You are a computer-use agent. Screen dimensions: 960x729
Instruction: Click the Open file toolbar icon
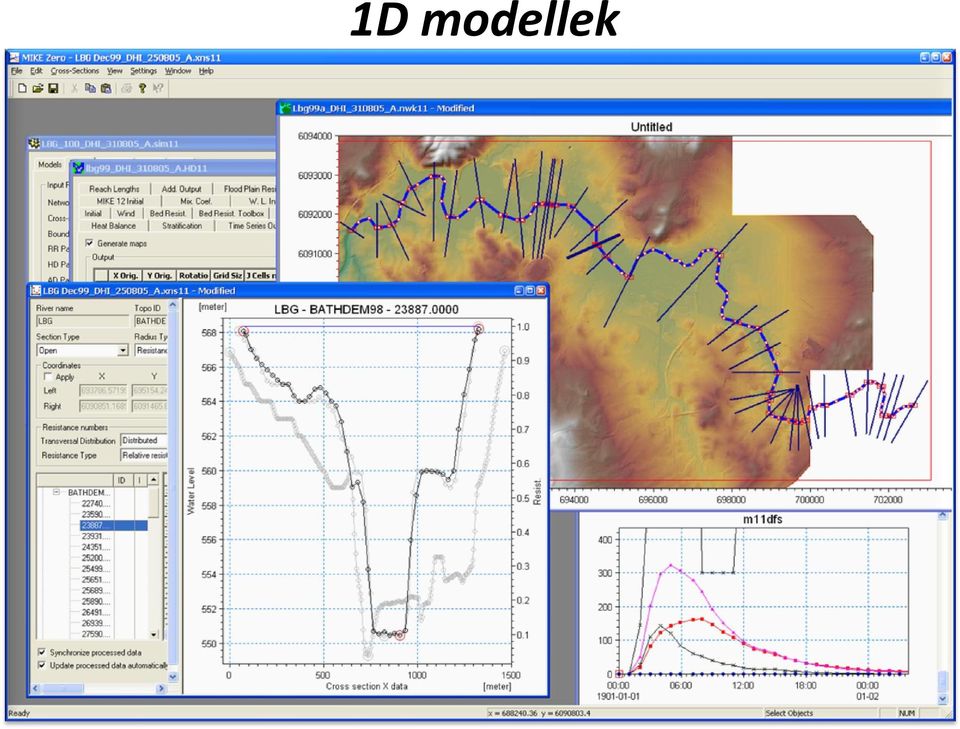click(x=37, y=88)
